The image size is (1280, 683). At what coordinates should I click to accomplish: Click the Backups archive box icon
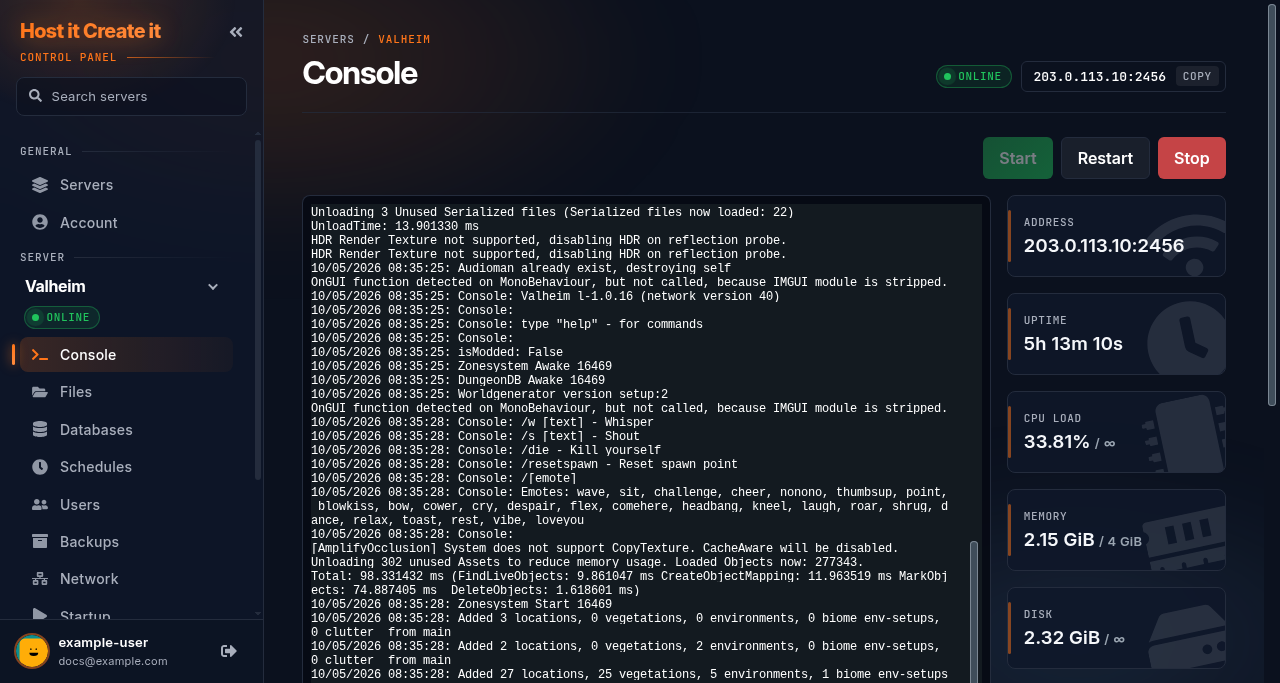(40, 542)
